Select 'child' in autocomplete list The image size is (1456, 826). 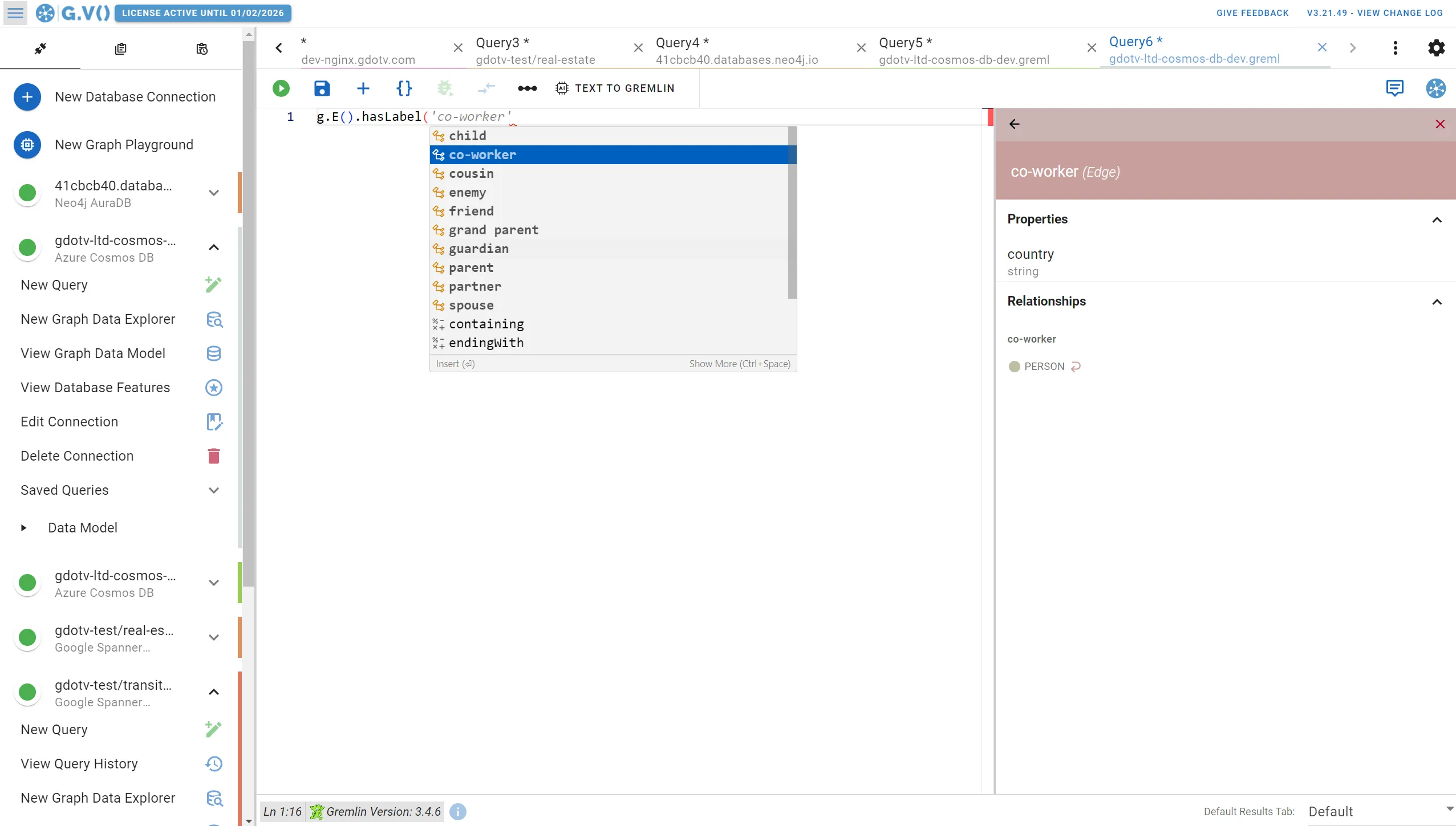609,136
